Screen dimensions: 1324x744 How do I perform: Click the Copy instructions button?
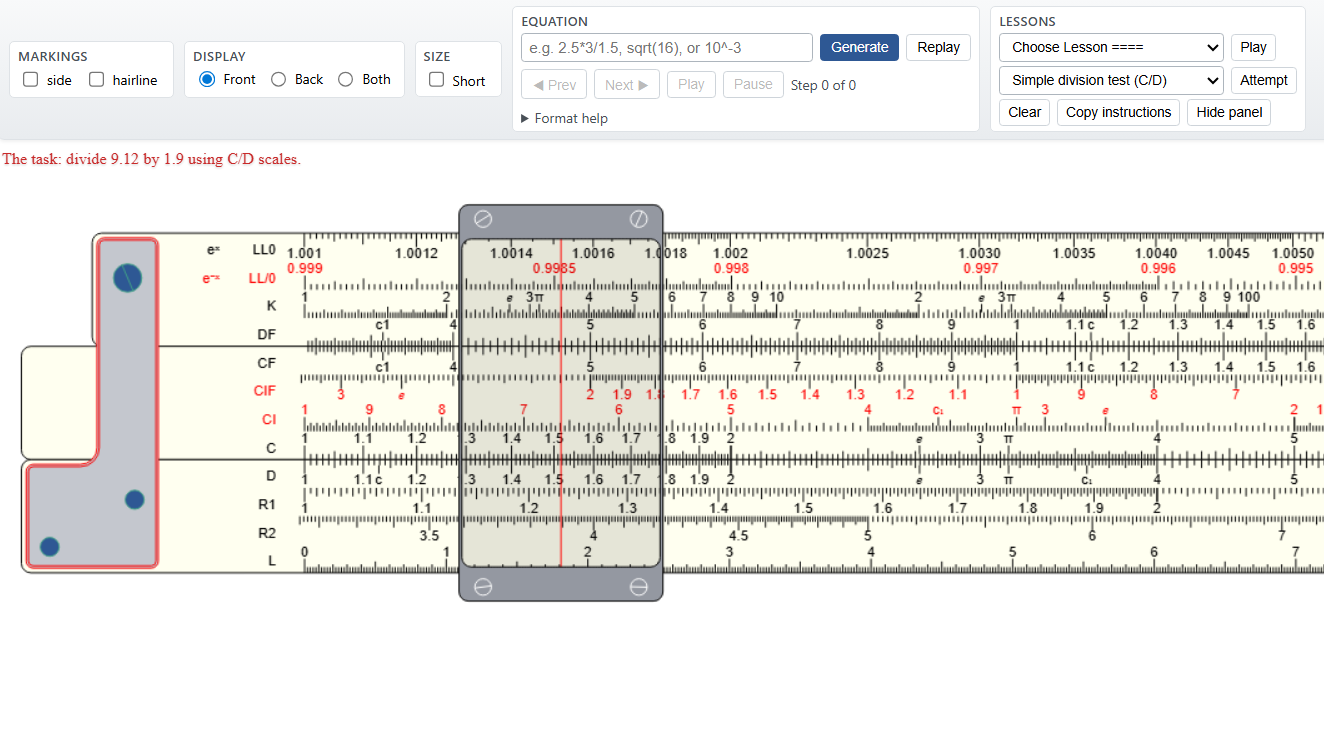[1118, 112]
